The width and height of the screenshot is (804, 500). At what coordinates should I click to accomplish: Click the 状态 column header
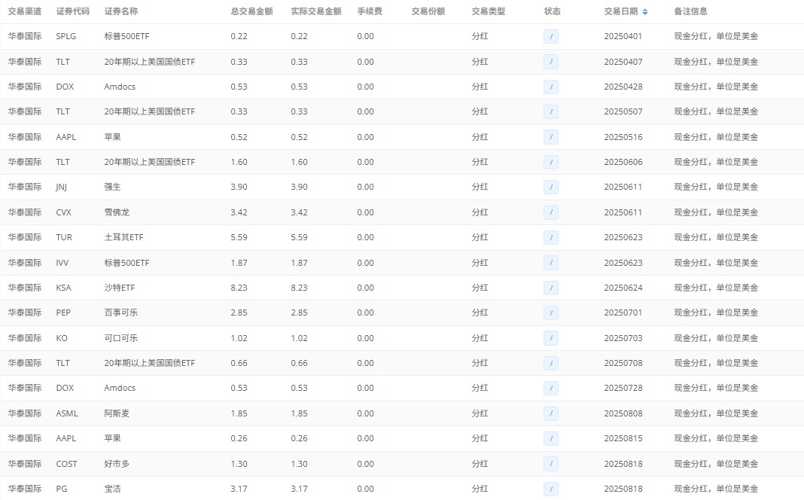coord(552,11)
